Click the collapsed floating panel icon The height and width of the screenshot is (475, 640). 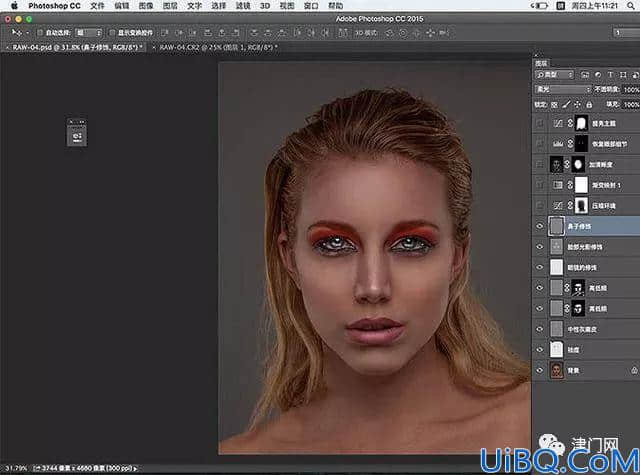click(x=77, y=136)
